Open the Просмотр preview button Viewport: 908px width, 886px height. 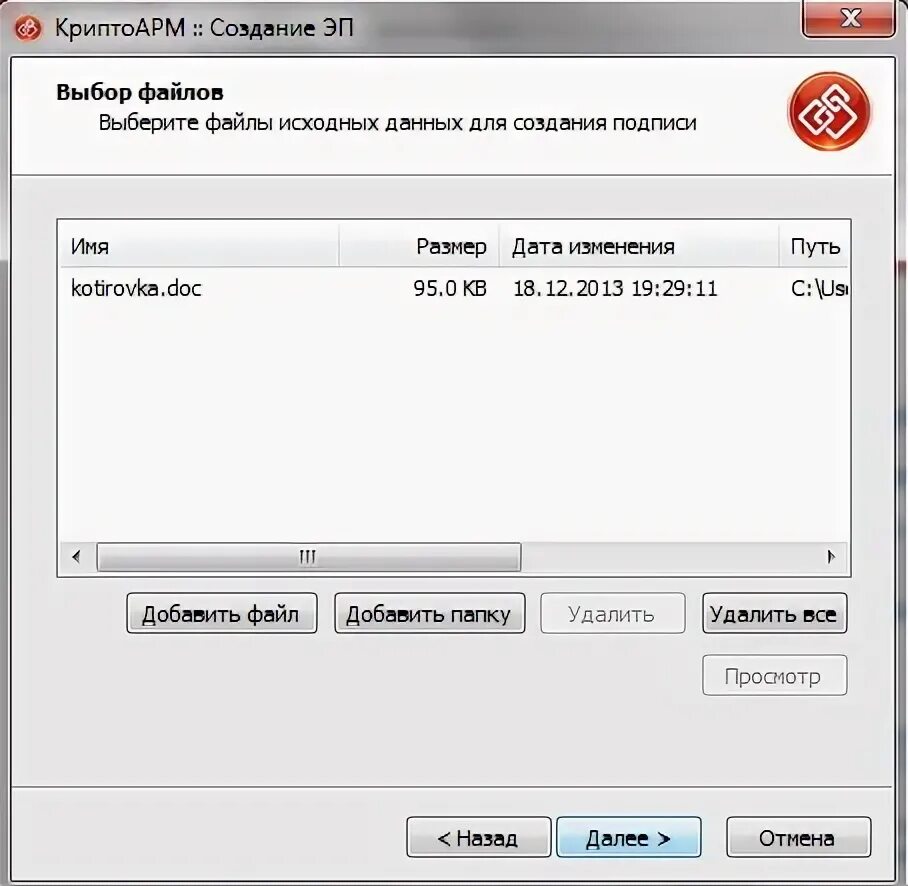click(775, 675)
